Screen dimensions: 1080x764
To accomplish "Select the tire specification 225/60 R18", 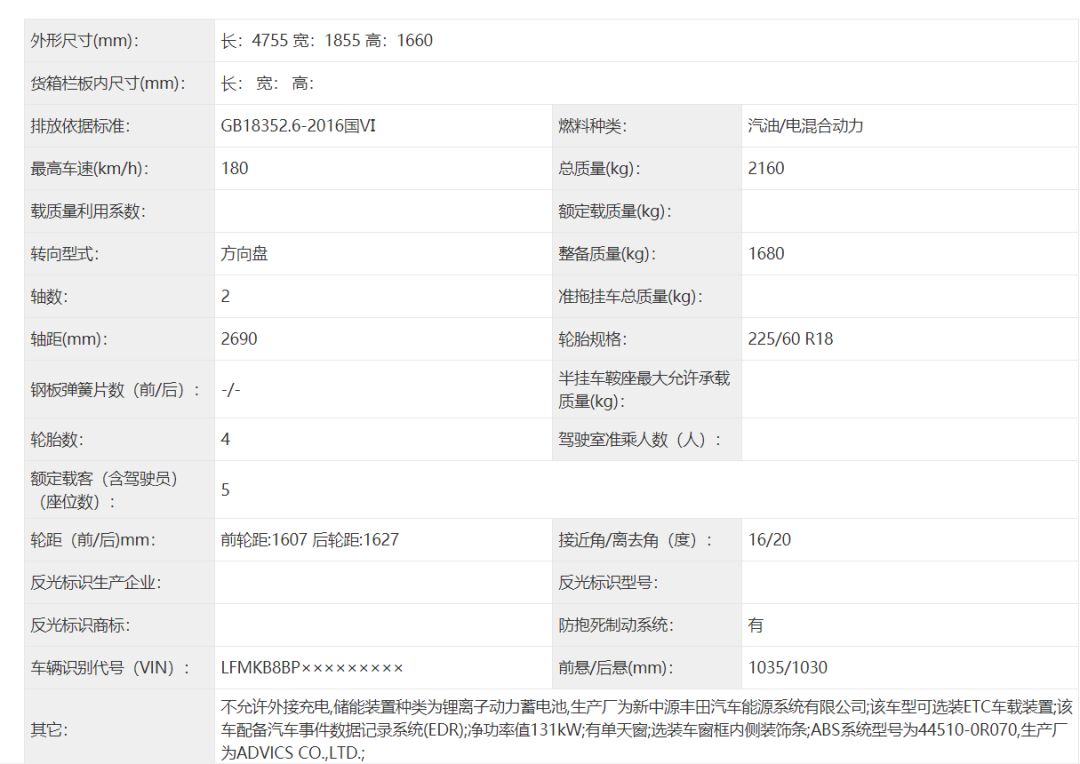I will point(790,339).
